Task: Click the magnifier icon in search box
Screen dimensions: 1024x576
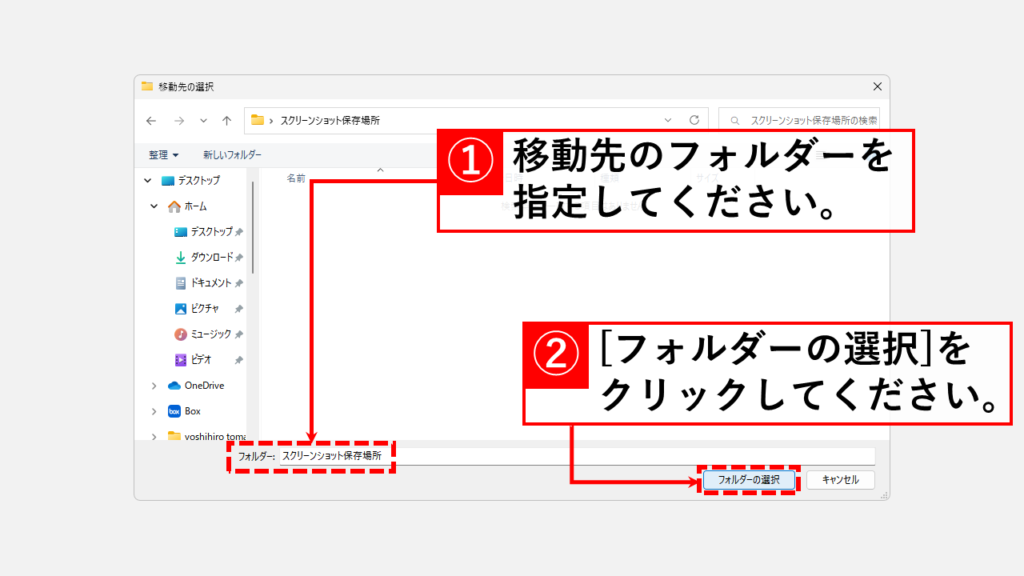Action: [x=735, y=121]
